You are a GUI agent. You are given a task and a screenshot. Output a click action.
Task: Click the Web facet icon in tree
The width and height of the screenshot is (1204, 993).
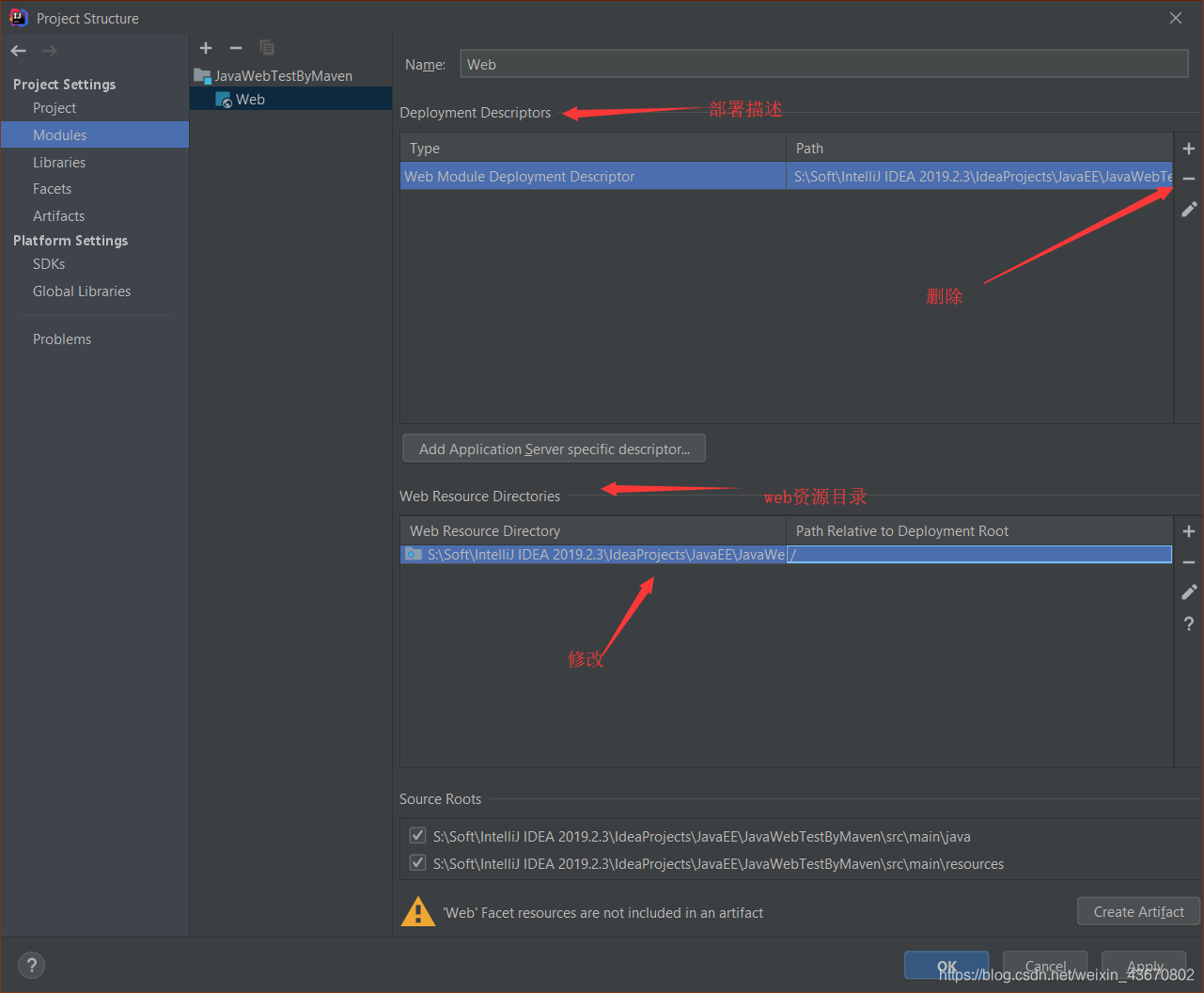click(224, 100)
